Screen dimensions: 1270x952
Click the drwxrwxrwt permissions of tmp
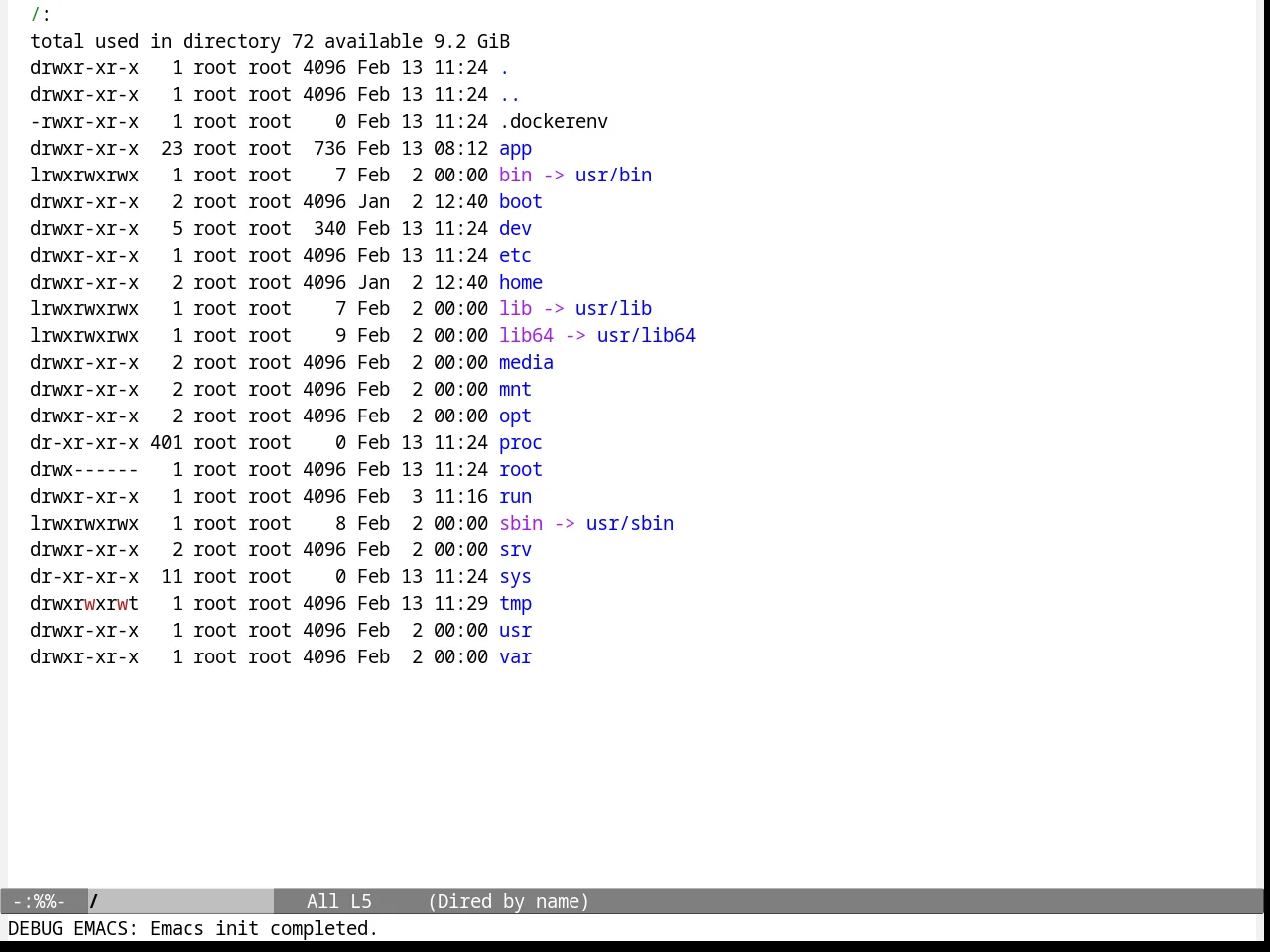tap(84, 603)
